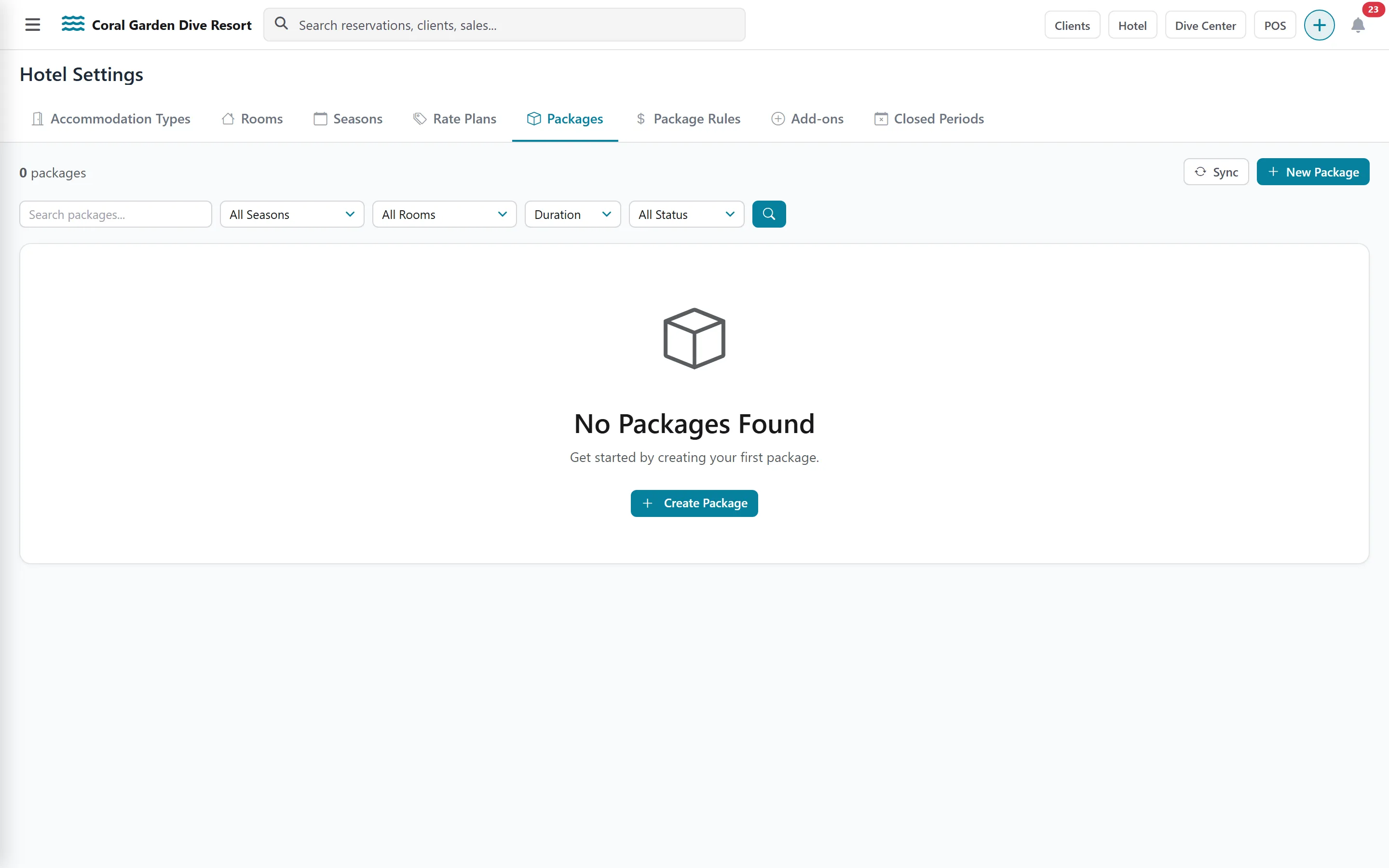Switch to the Seasons tab

point(348,119)
